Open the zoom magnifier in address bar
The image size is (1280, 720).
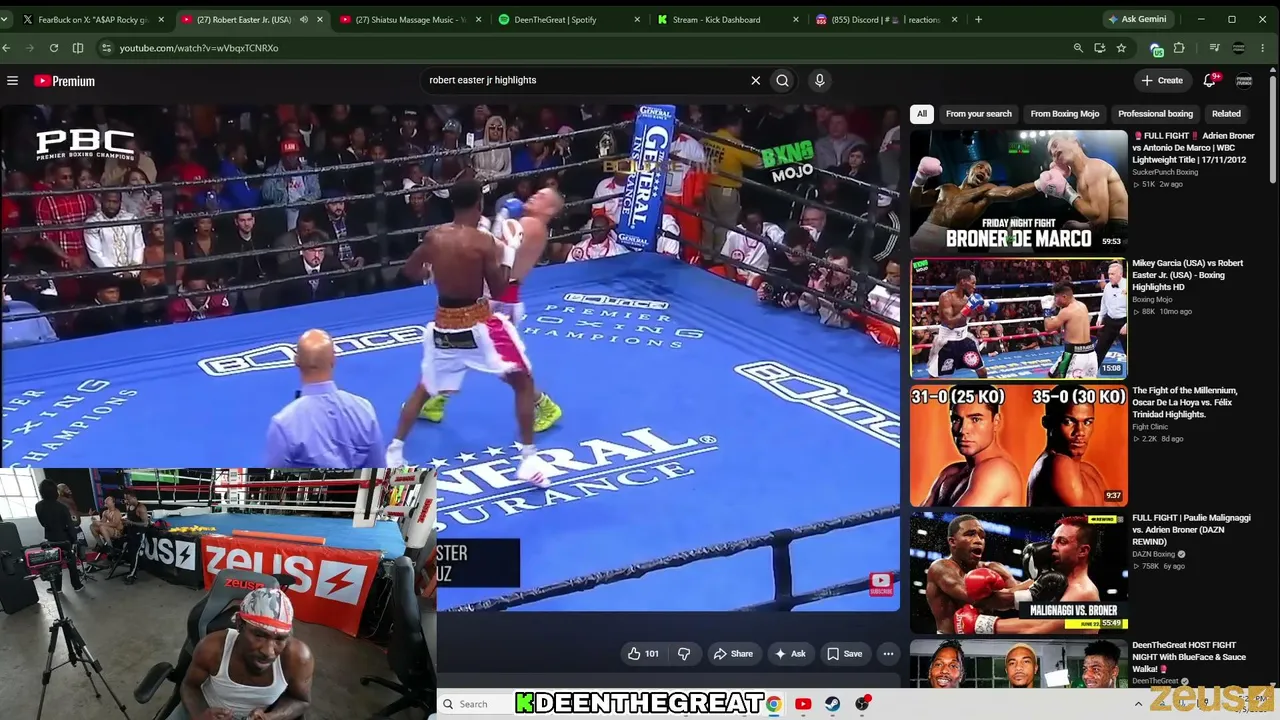[x=1078, y=48]
